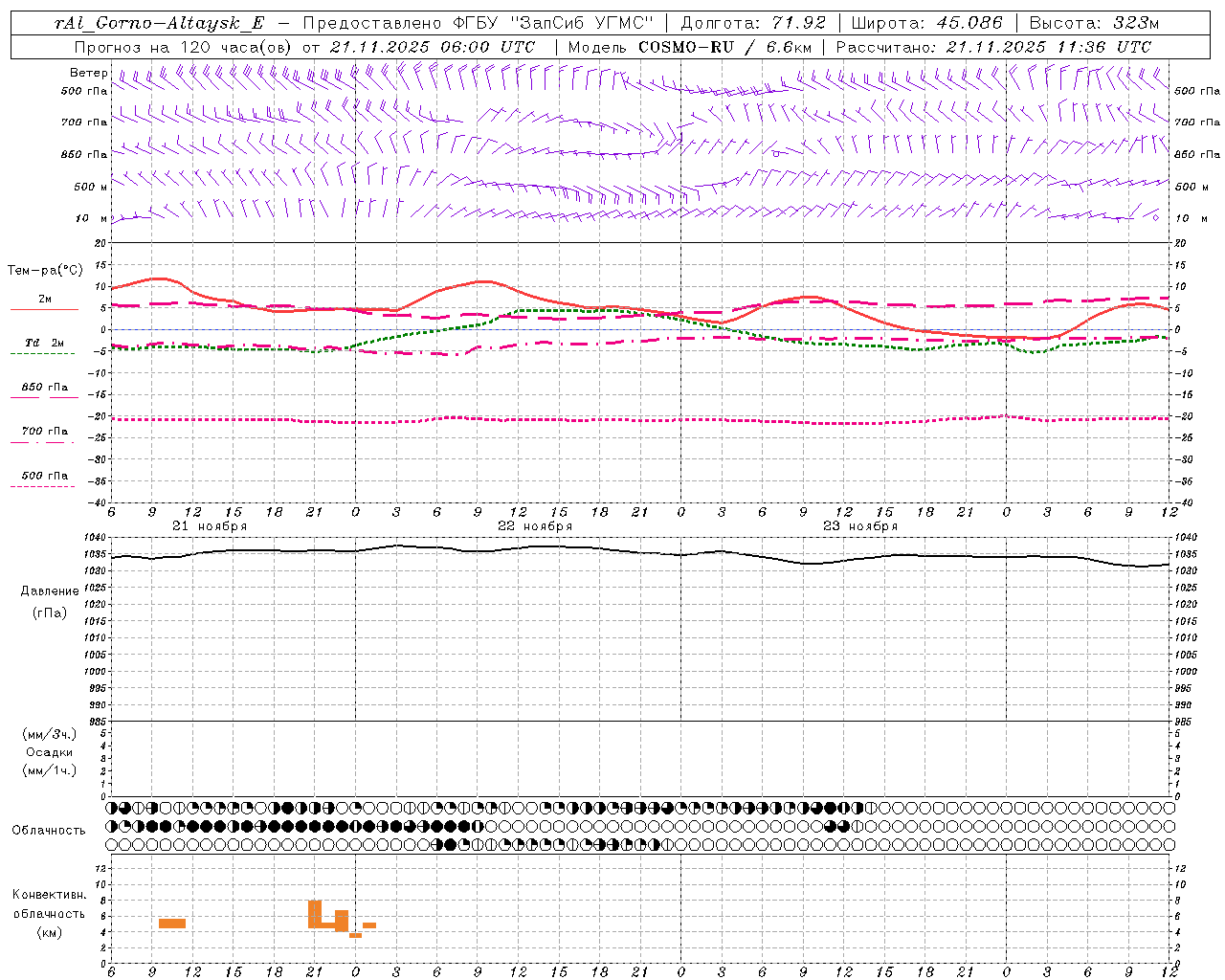1225x980 pixels.
Task: Click the 21 ноября date label
Action: coord(210,525)
